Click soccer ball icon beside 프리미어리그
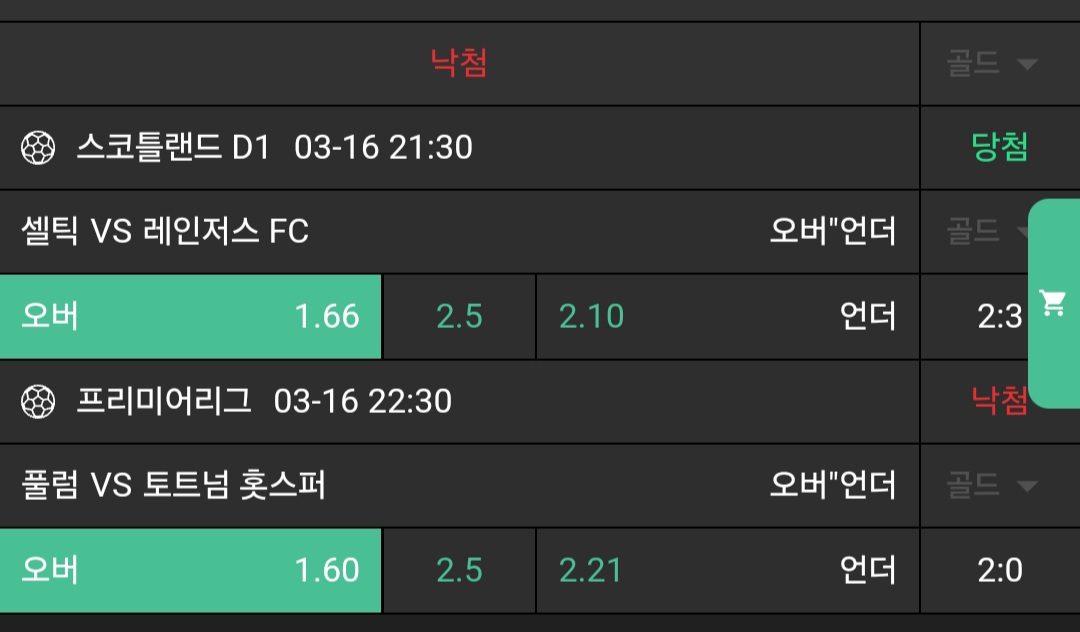 coord(38,402)
